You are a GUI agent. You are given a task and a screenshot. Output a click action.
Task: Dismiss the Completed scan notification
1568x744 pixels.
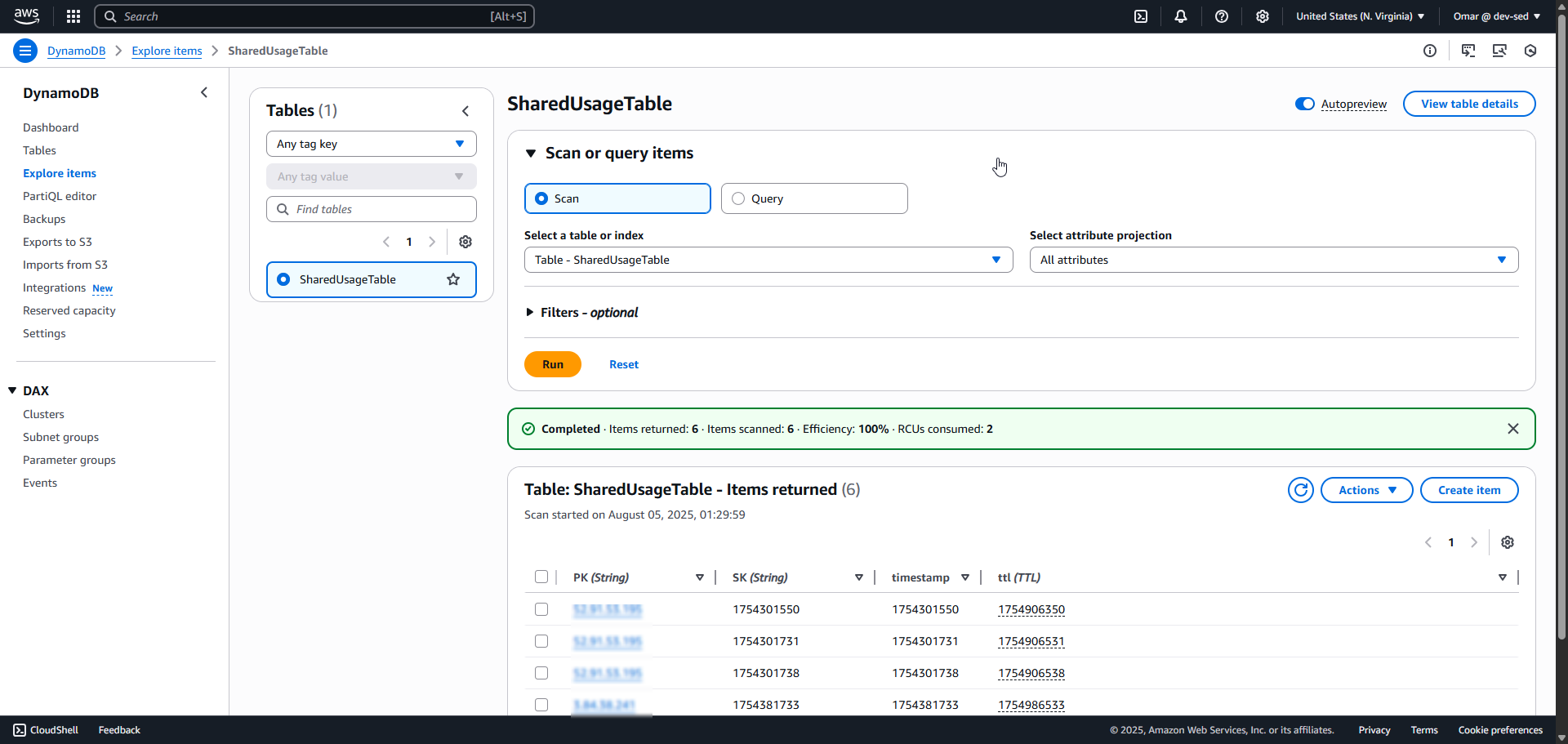[1513, 429]
